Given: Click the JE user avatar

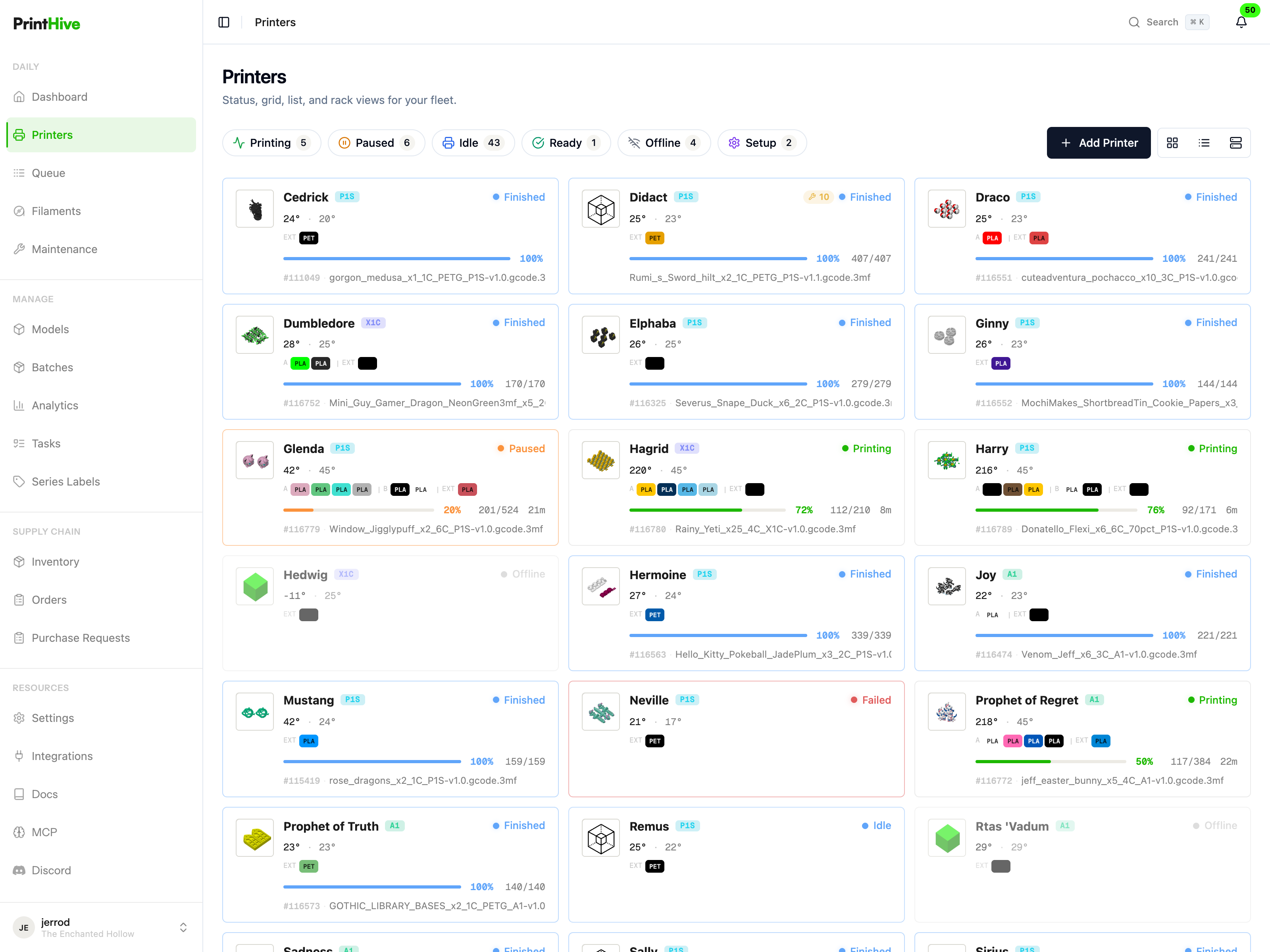Looking at the screenshot, I should click(23, 927).
